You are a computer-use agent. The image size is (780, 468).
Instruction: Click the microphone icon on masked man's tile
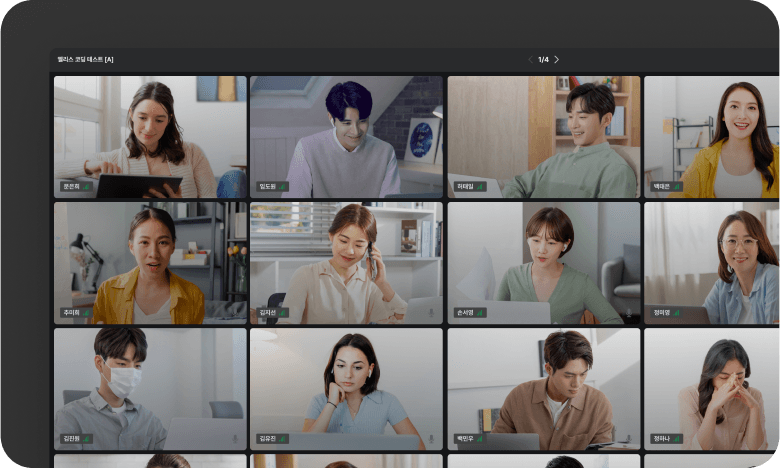(x=235, y=438)
